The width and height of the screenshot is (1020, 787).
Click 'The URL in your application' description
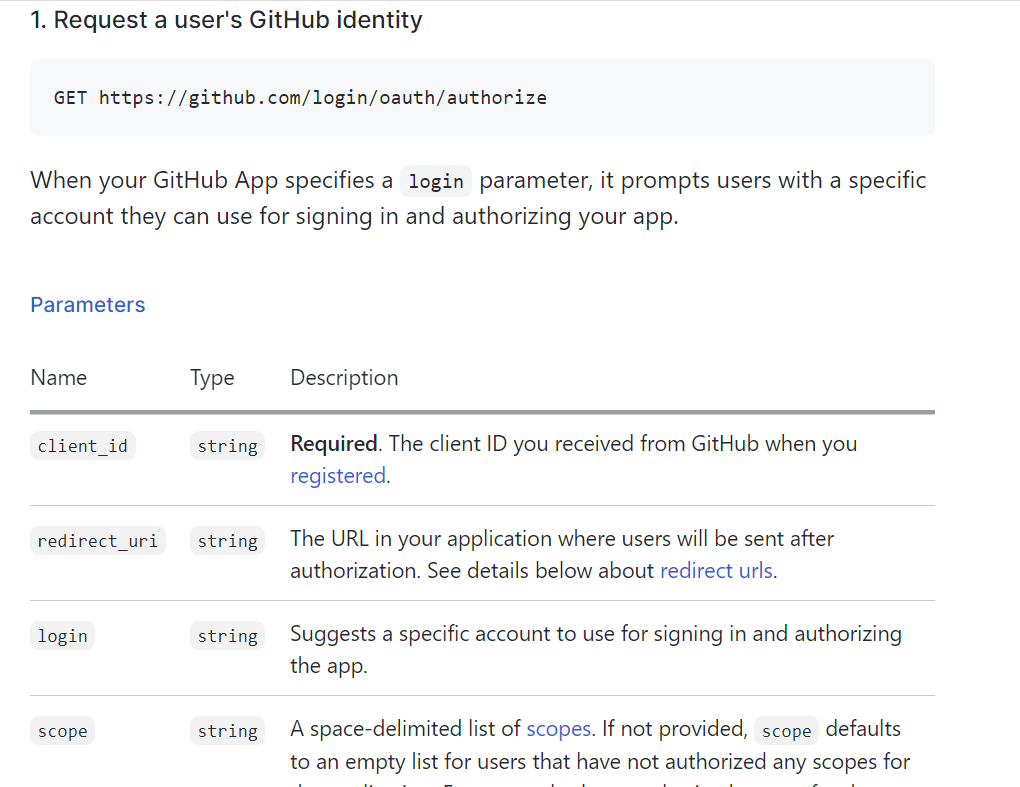click(562, 554)
